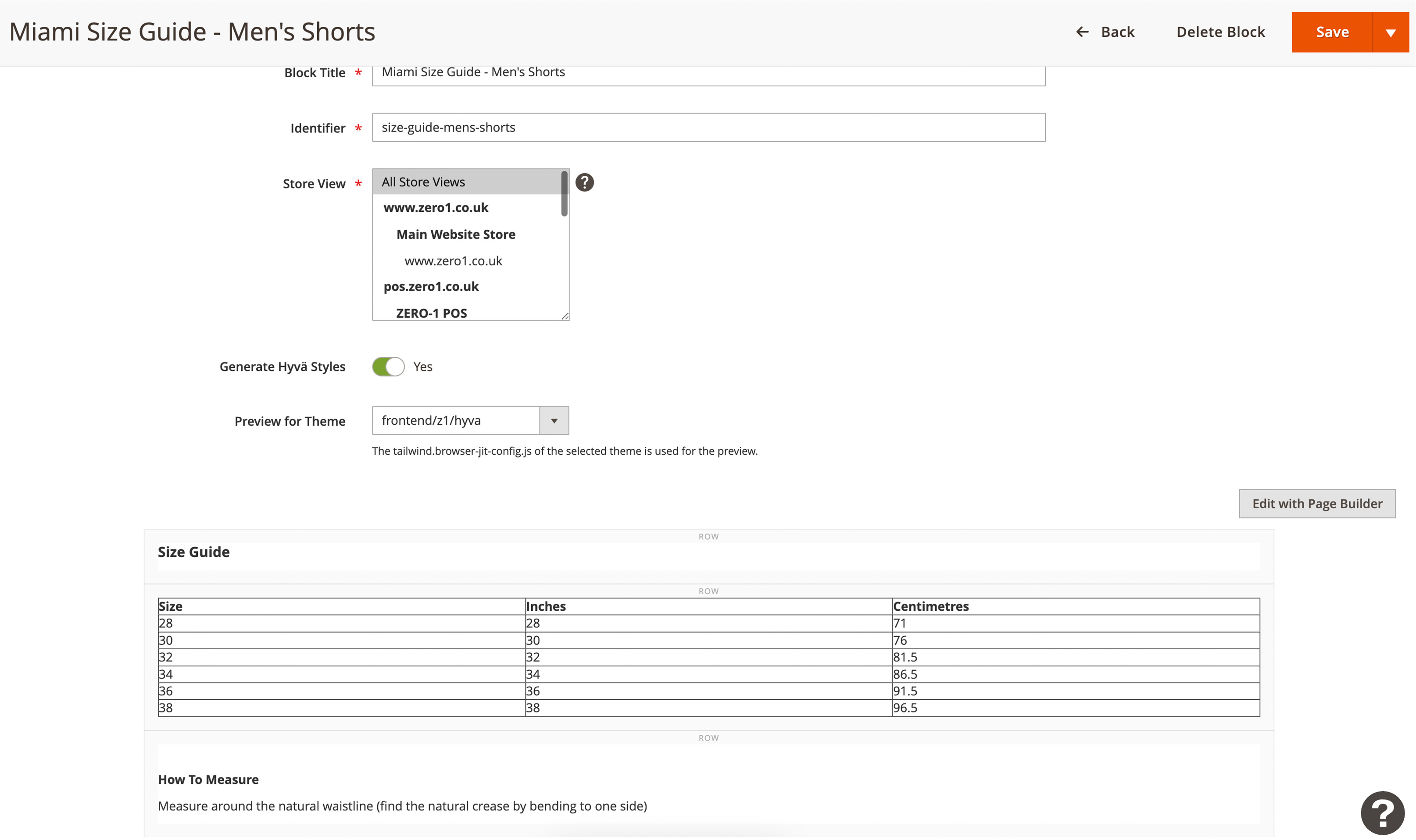Viewport: 1416px width, 840px height.
Task: Open the Preview for Theme dropdown
Action: (470, 420)
